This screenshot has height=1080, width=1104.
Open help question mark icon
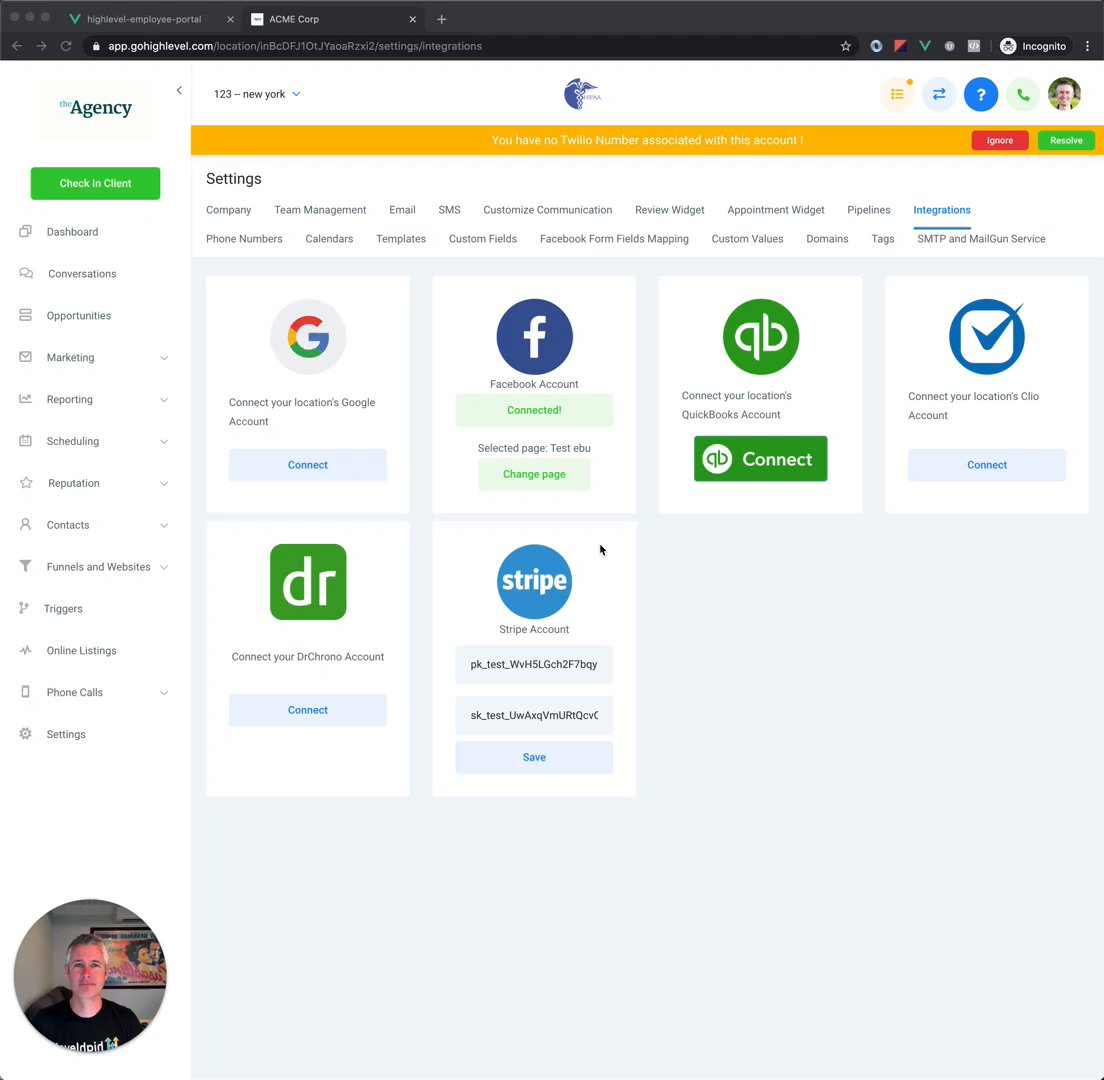[x=981, y=94]
